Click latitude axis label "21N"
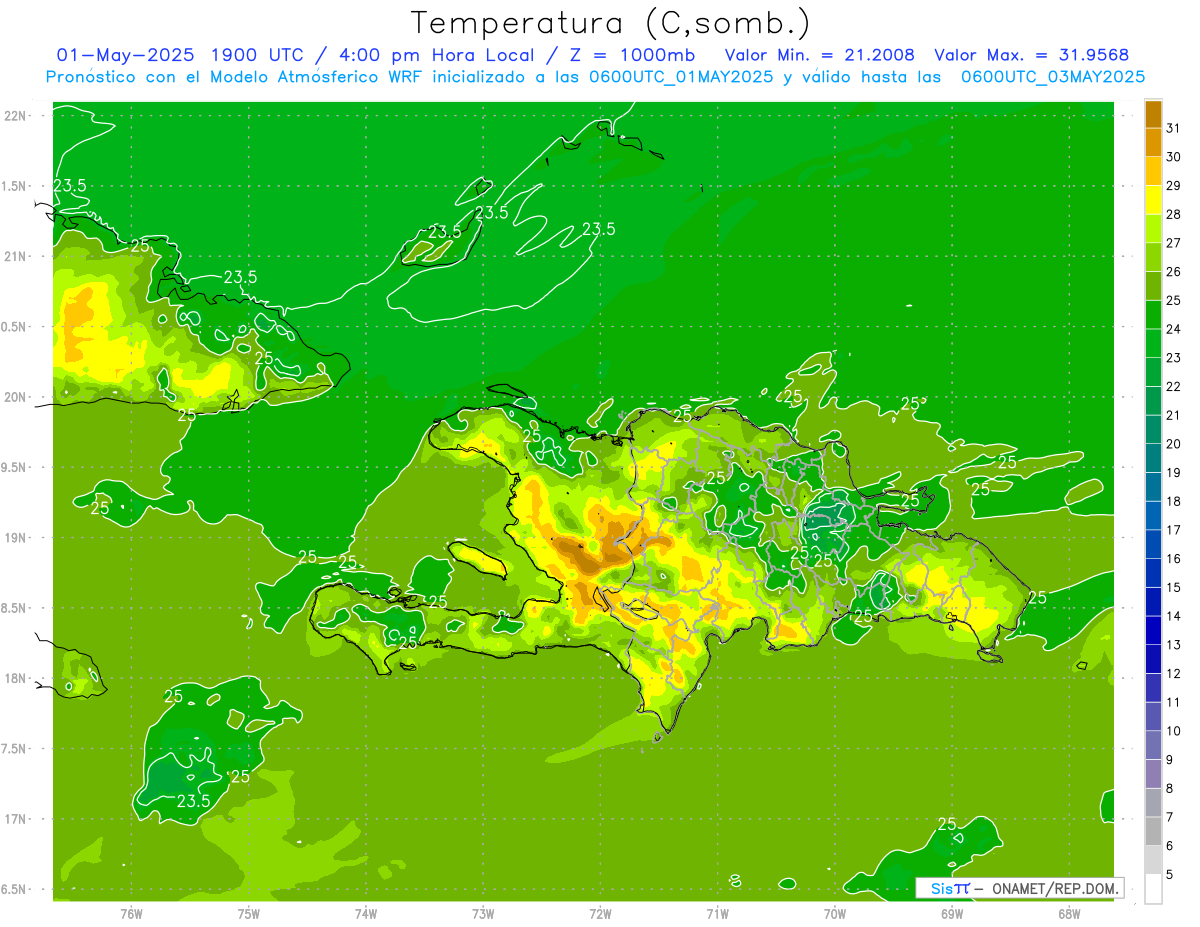Viewport: 1200px width, 927px height. (x=15, y=257)
